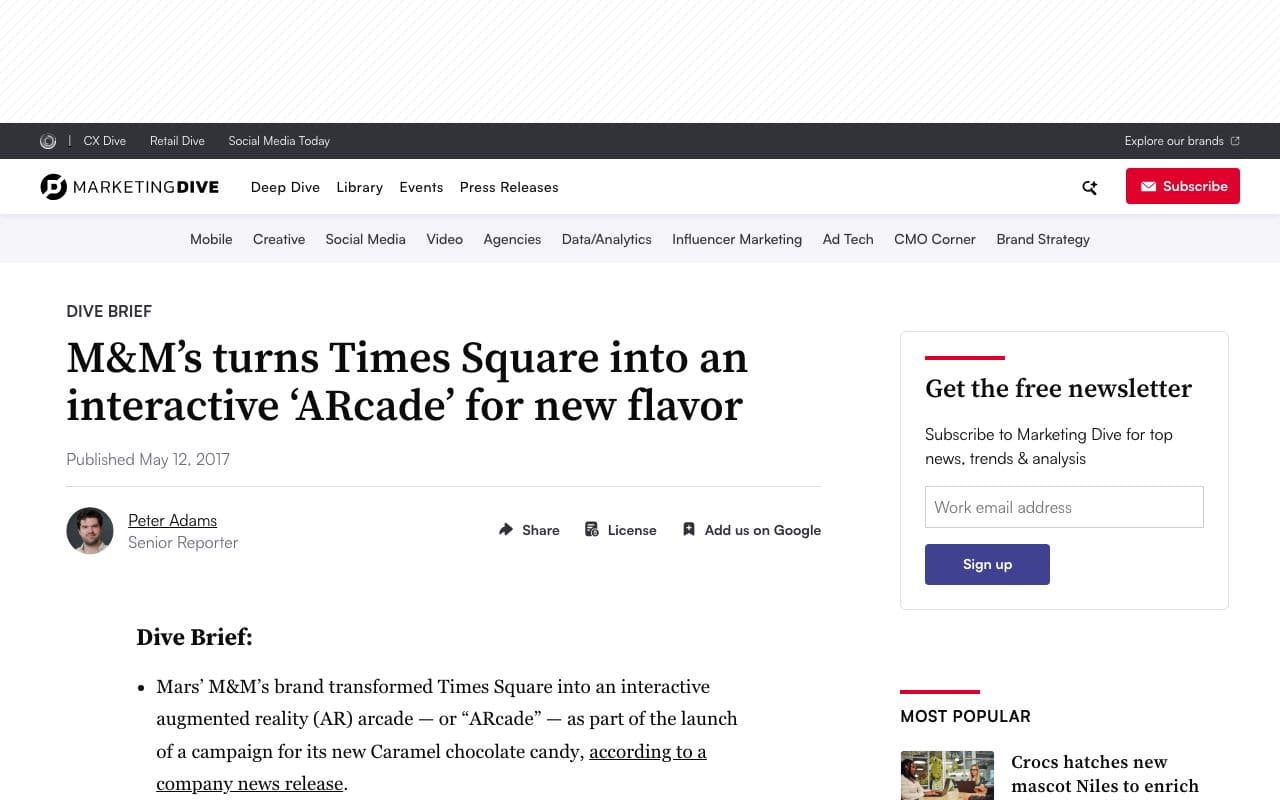Click the Dive Brief: section heading
The height and width of the screenshot is (800, 1280).
[x=194, y=637]
